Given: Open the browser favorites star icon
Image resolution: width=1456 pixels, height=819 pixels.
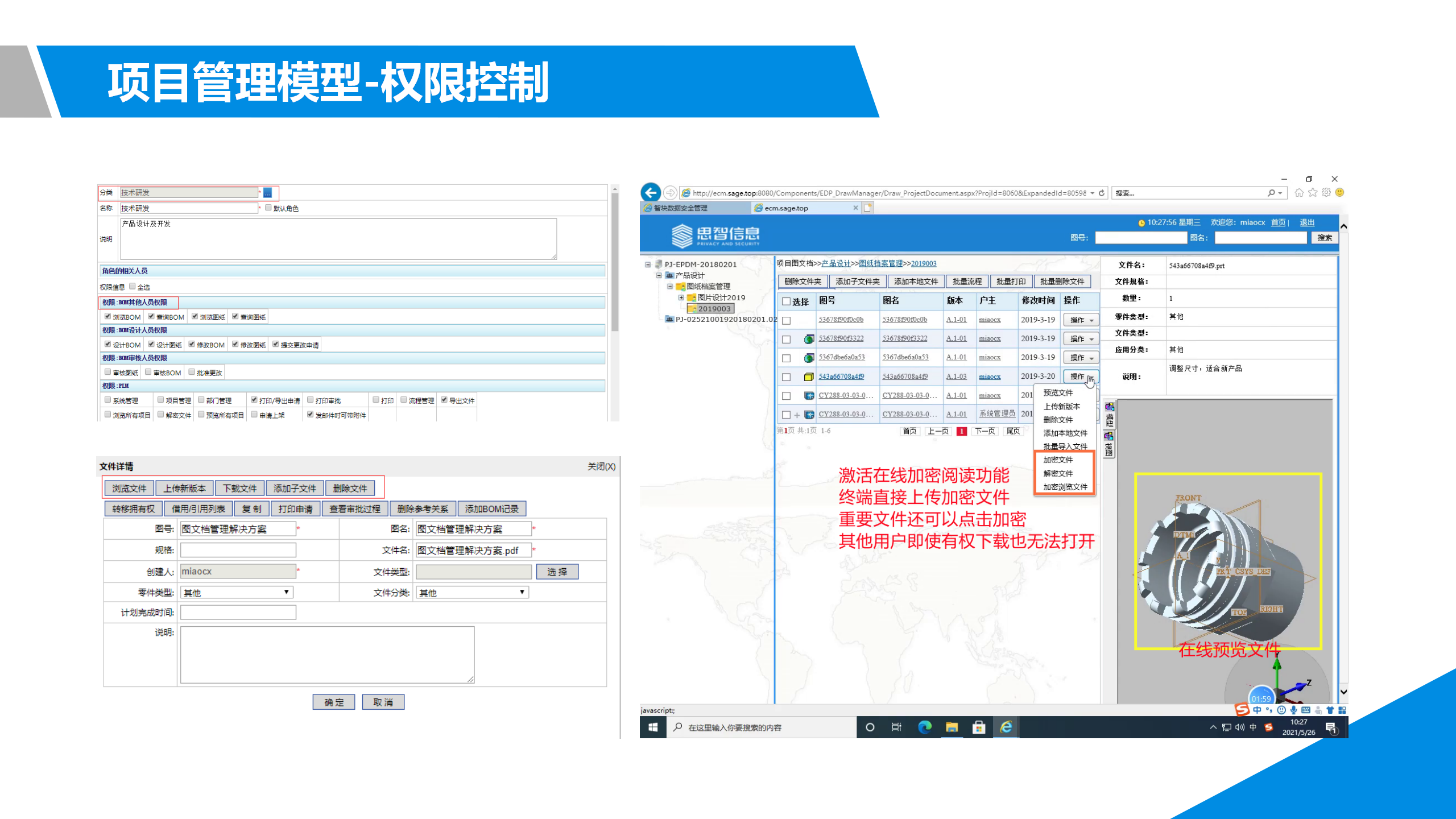Looking at the screenshot, I should 1313,193.
